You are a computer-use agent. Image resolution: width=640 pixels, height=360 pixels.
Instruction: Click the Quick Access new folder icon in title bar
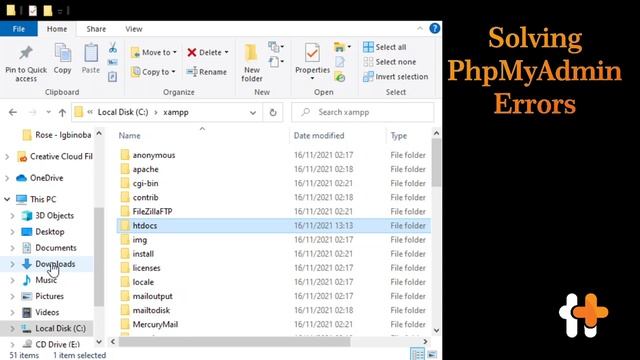point(48,11)
